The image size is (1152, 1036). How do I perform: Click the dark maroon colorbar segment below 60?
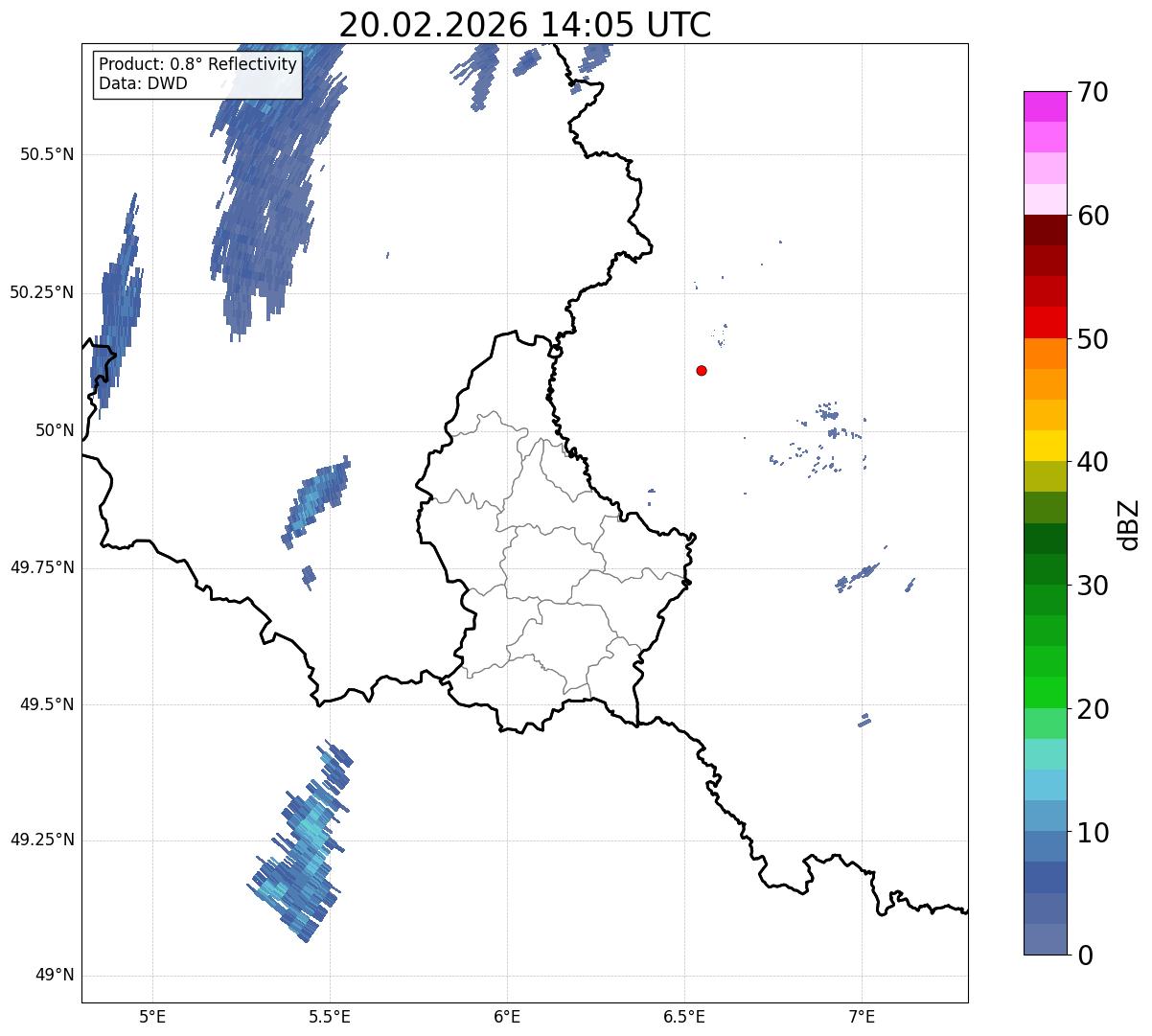point(1045,230)
